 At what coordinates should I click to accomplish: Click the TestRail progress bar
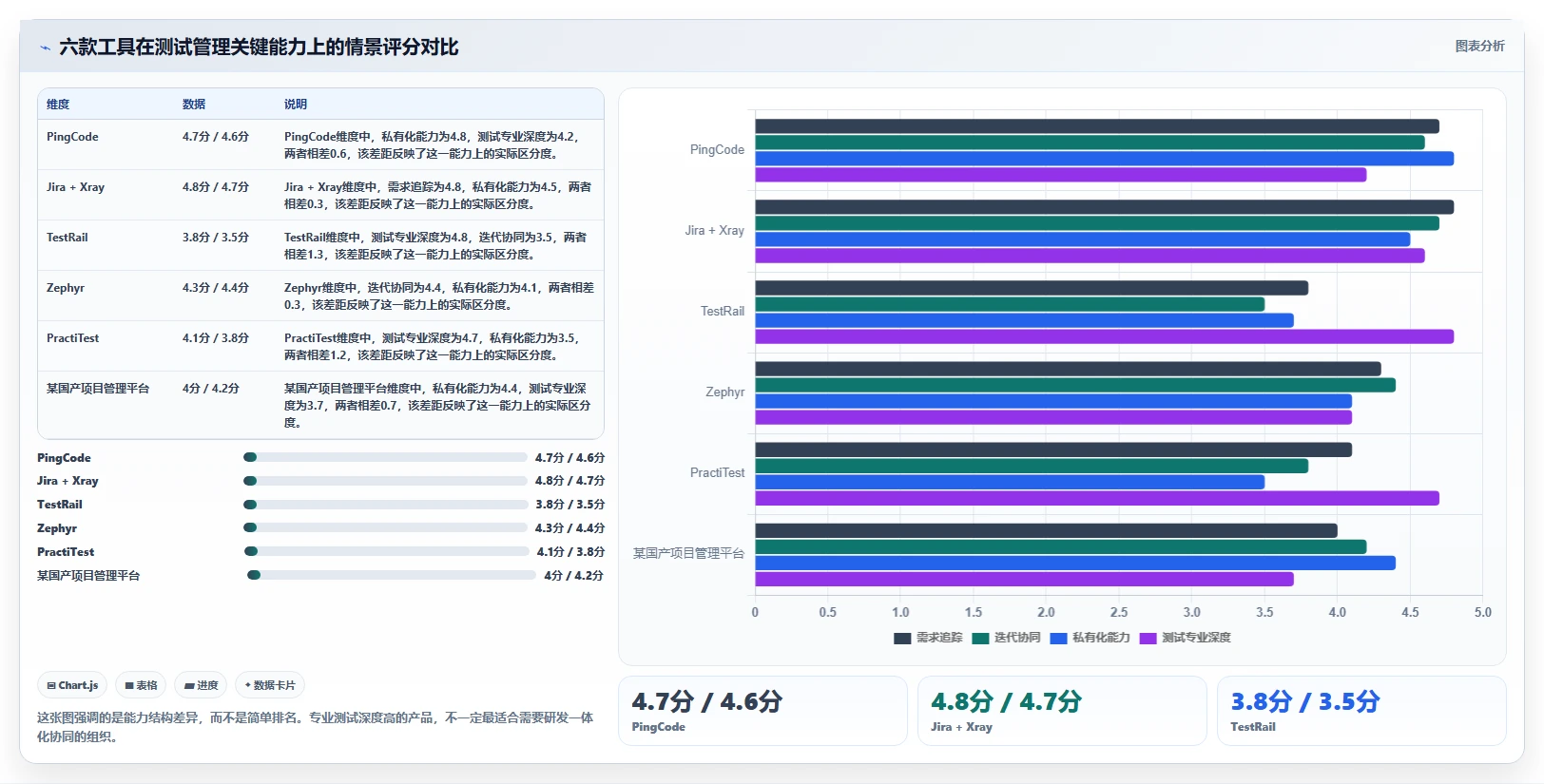pos(385,505)
